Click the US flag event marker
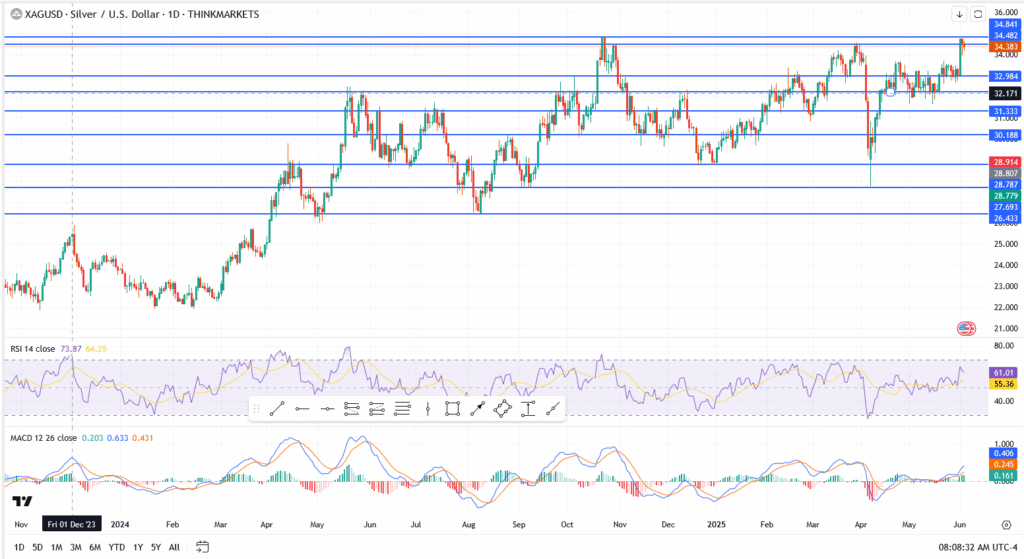Image resolution: width=1024 pixels, height=559 pixels. coord(966,328)
